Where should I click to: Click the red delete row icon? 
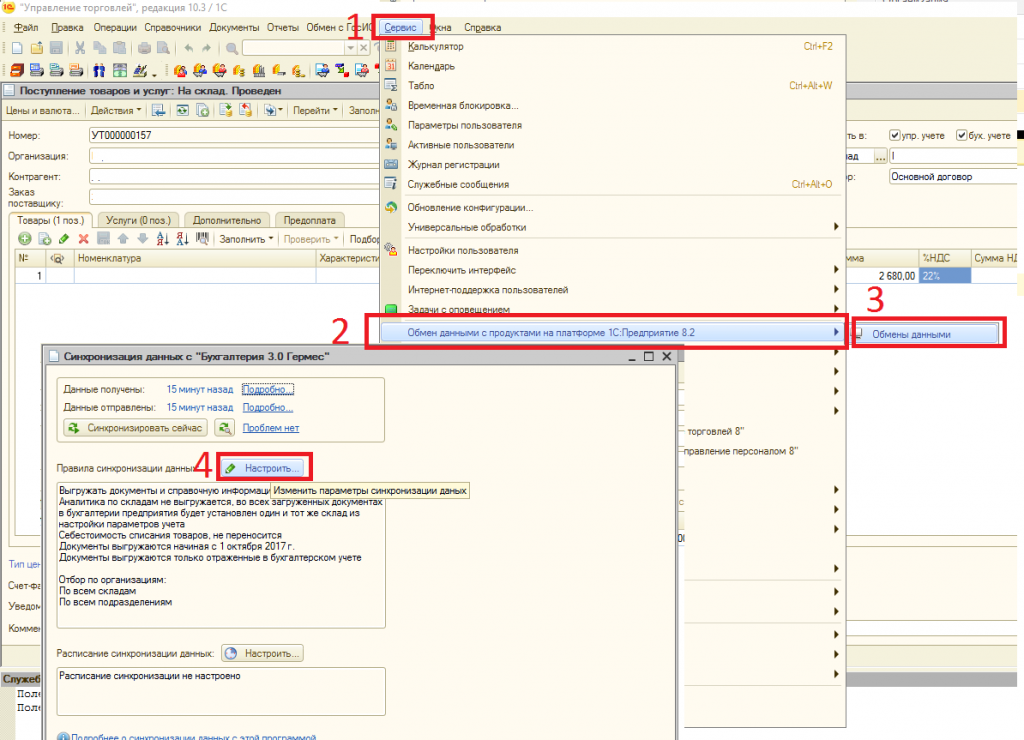(84, 239)
